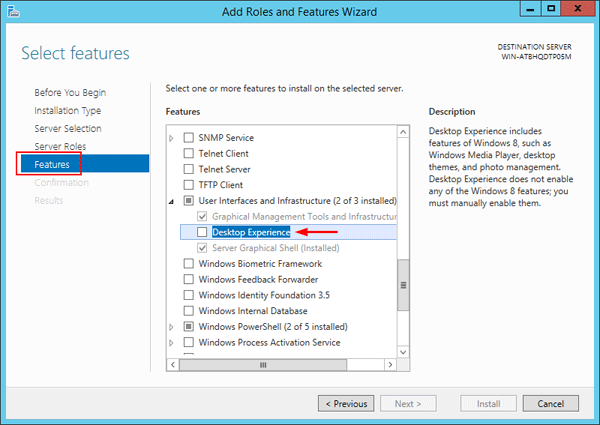Tick the Windows Biometric Framework checkbox
The image size is (600, 425).
(188, 264)
